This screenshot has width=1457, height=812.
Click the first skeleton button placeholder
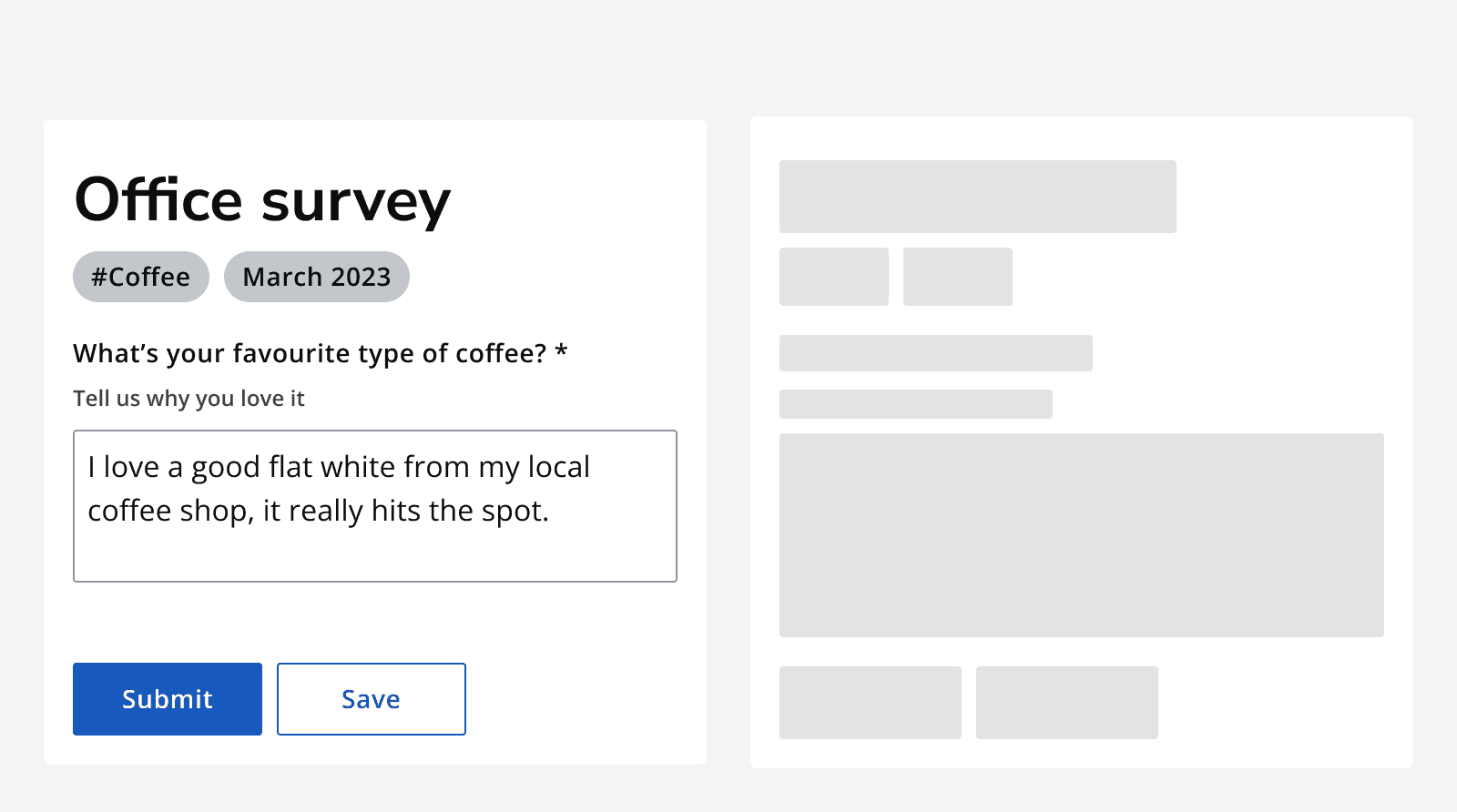(871, 703)
